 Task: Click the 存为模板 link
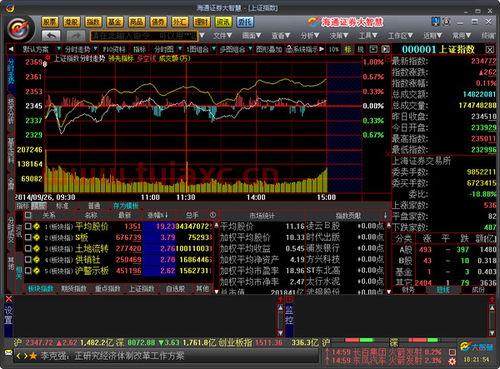126,206
